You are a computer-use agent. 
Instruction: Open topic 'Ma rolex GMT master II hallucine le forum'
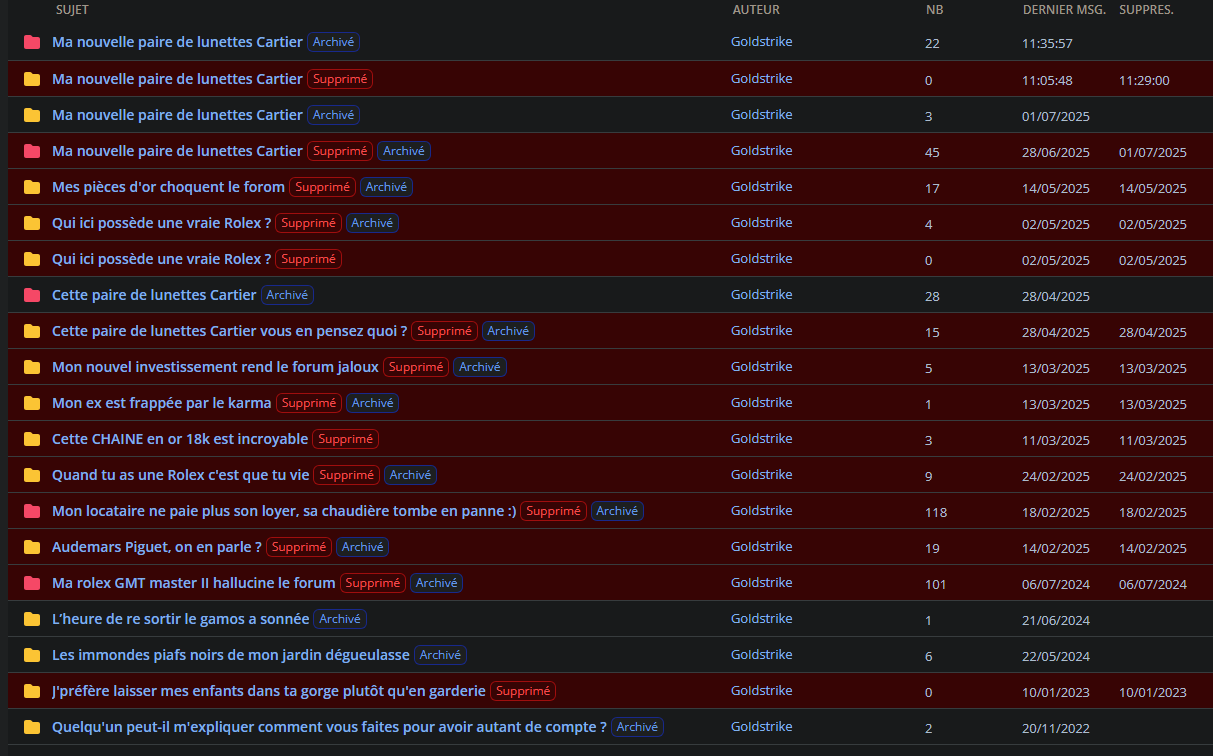point(194,583)
